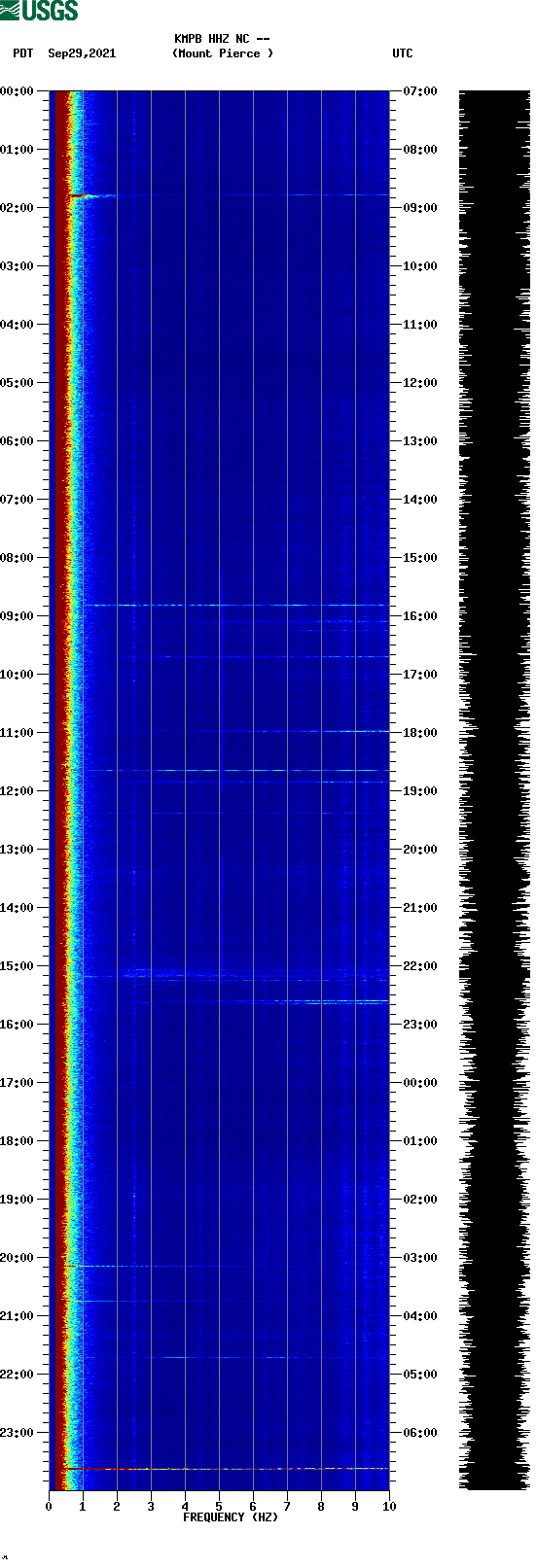Image resolution: width=537 pixels, height=1568 pixels.
Task: Click the 00:00 UTC time label
Action: (x=420, y=1083)
